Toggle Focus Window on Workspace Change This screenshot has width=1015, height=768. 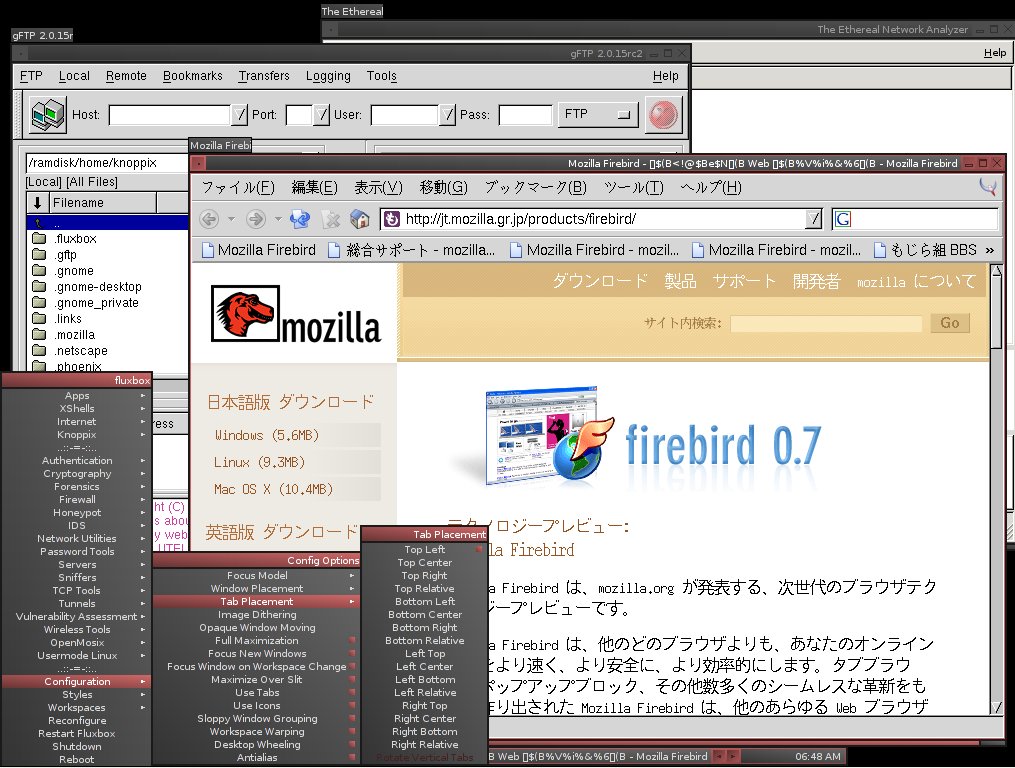pos(256,666)
